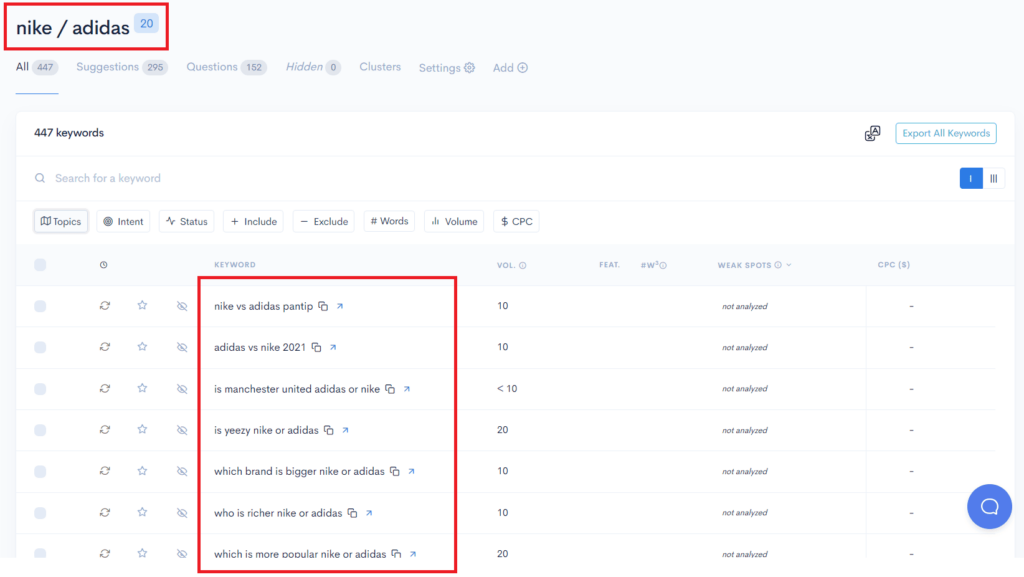Star the keyword "adidas vs nike 2021"
Viewport: 1024px width, 577px height.
142,347
